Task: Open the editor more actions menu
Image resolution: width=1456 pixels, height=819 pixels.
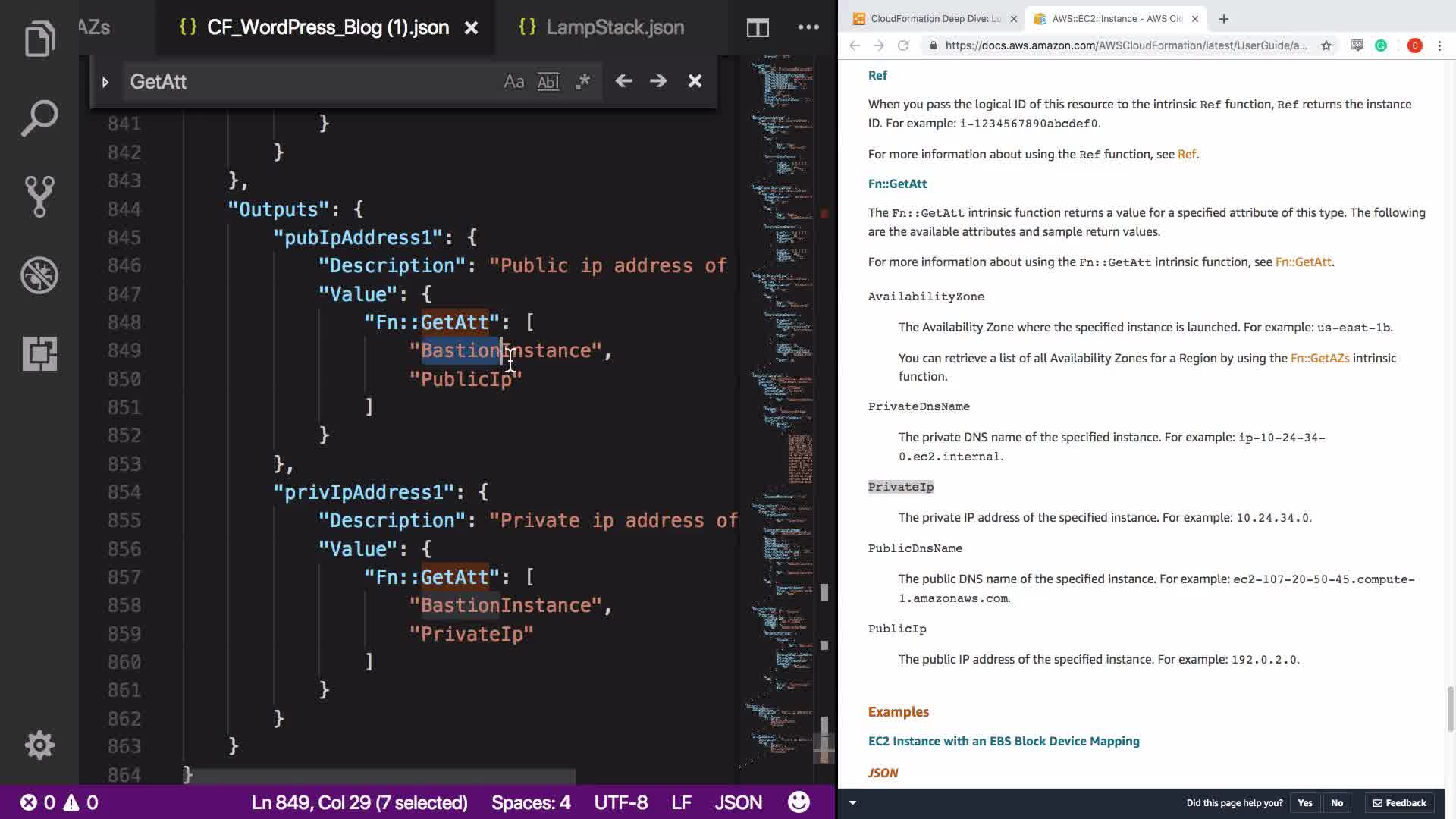Action: [x=808, y=27]
